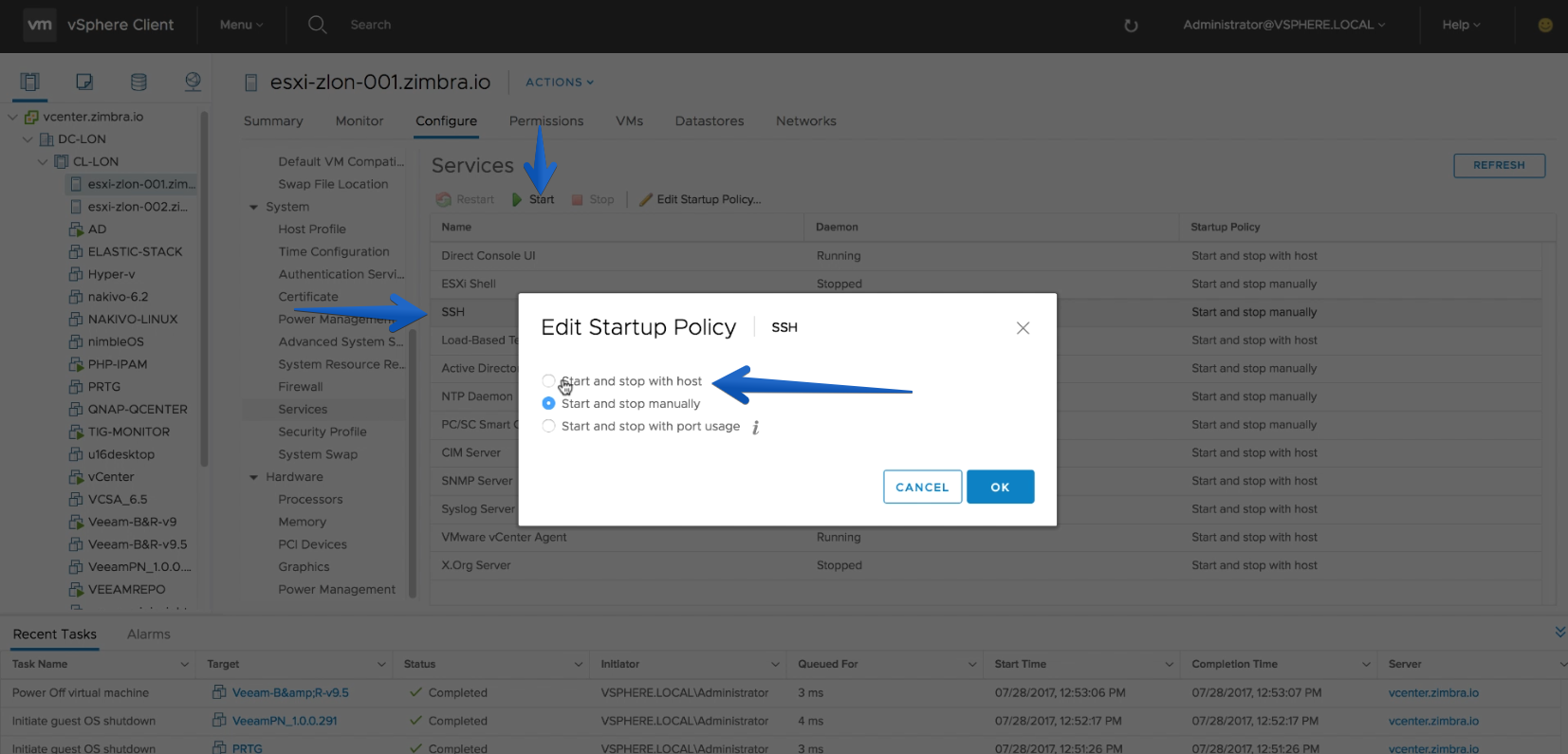1568x754 pixels.
Task: Collapse the CL-LON cluster node
Action: pos(43,162)
